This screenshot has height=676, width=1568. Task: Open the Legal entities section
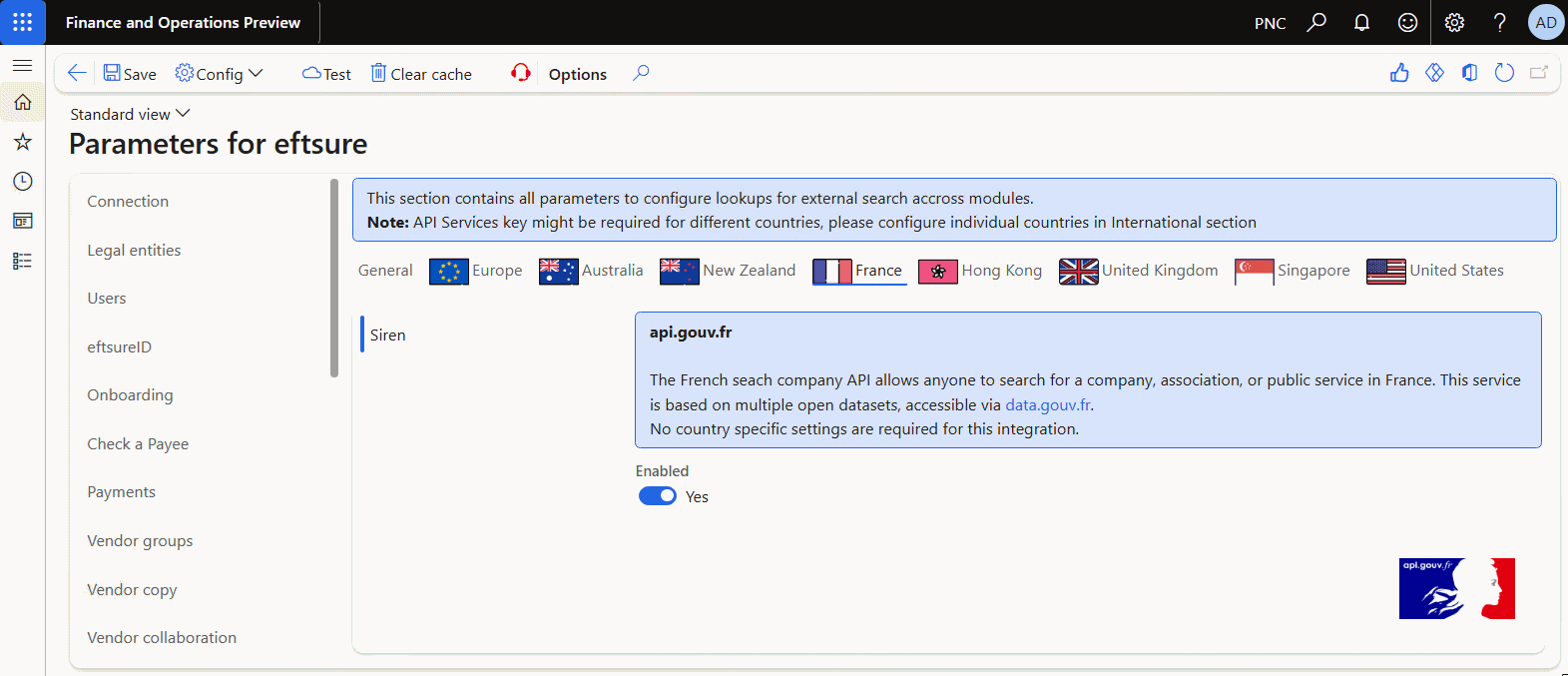coord(134,250)
